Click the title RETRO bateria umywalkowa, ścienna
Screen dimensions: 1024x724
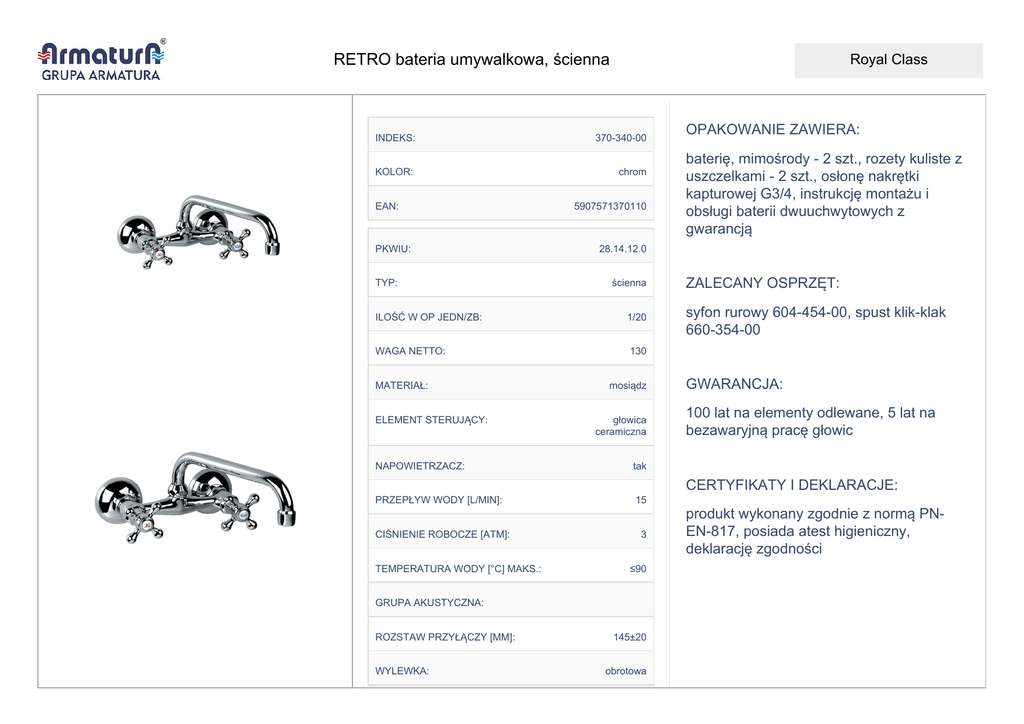471,60
